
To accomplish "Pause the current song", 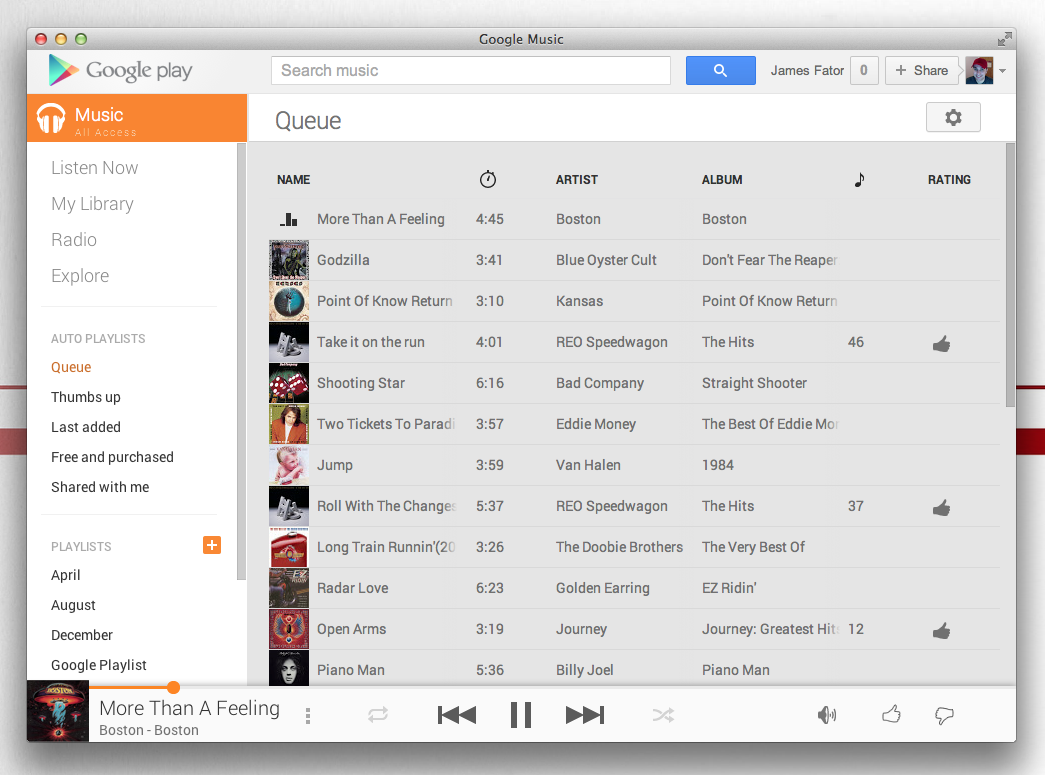I will click(x=521, y=715).
